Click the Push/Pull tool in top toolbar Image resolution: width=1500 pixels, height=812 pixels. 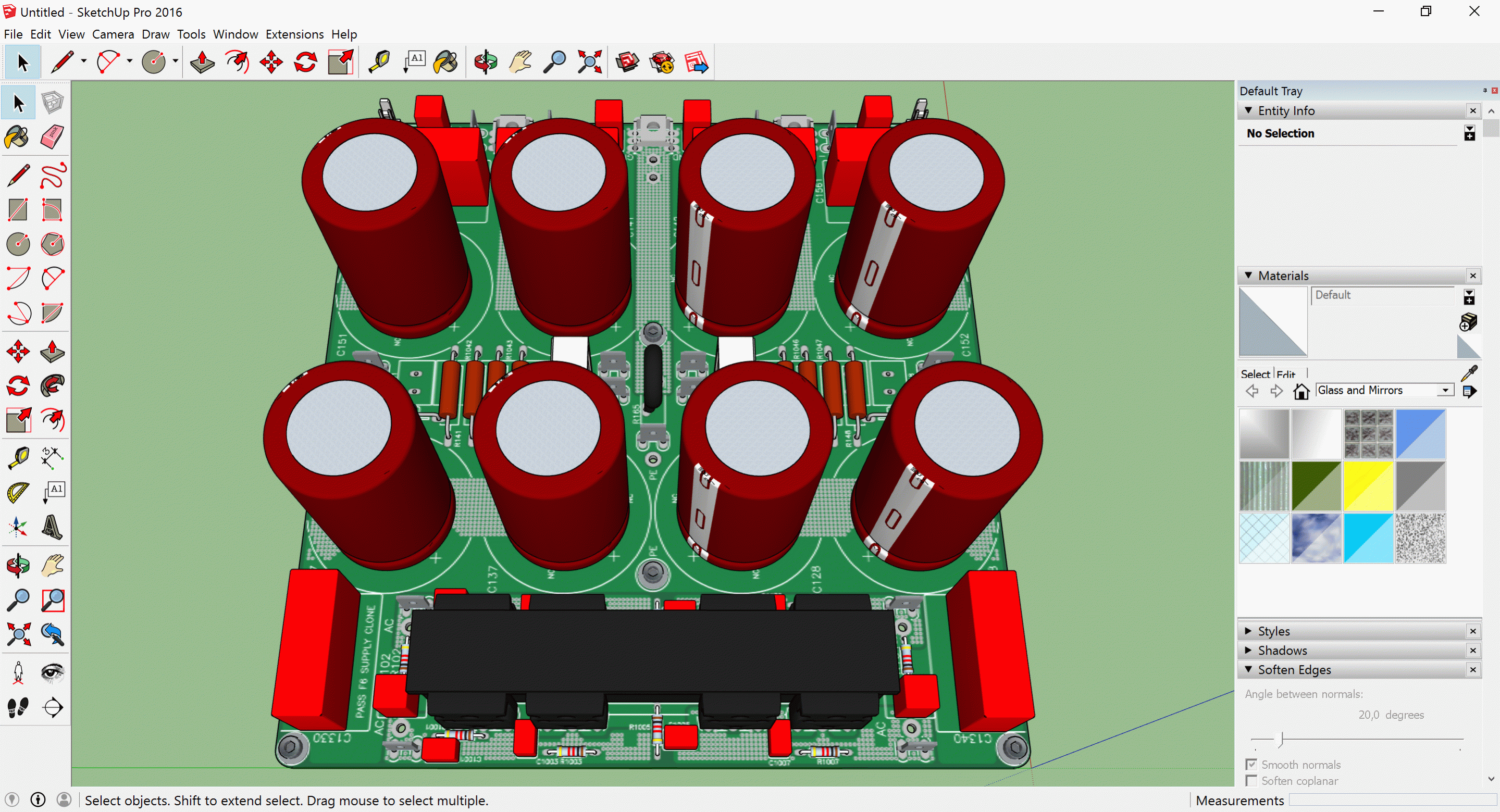tap(202, 61)
